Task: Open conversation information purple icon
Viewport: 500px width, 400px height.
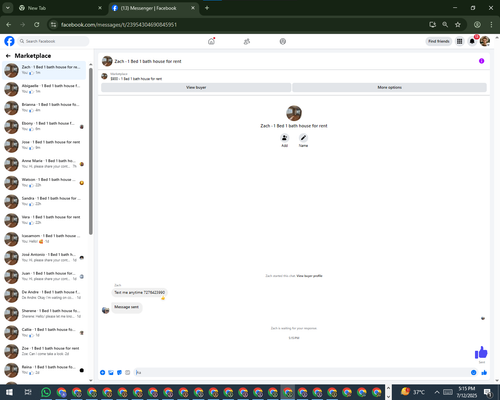Action: coord(481,61)
